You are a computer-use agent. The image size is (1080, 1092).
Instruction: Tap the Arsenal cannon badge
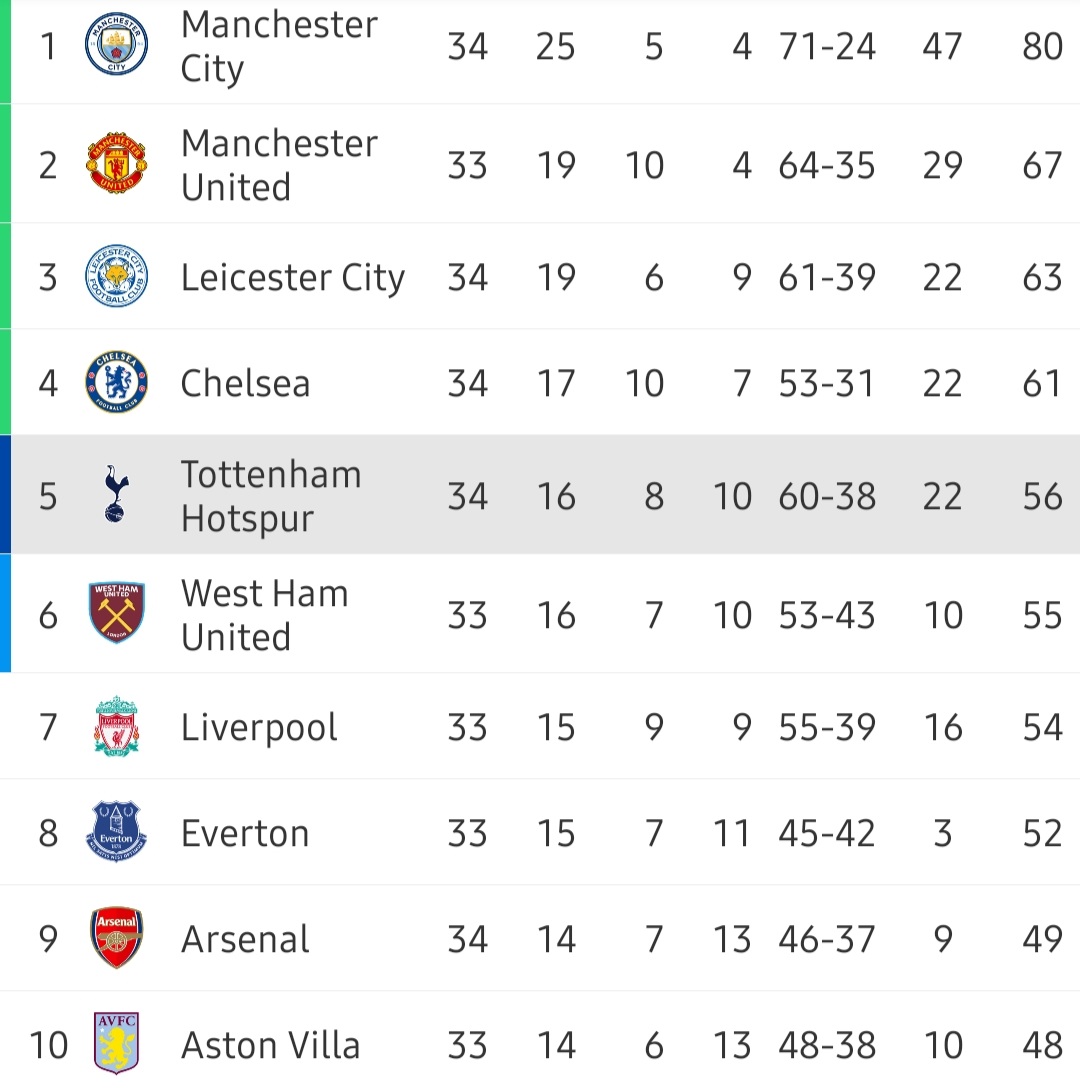[116, 938]
